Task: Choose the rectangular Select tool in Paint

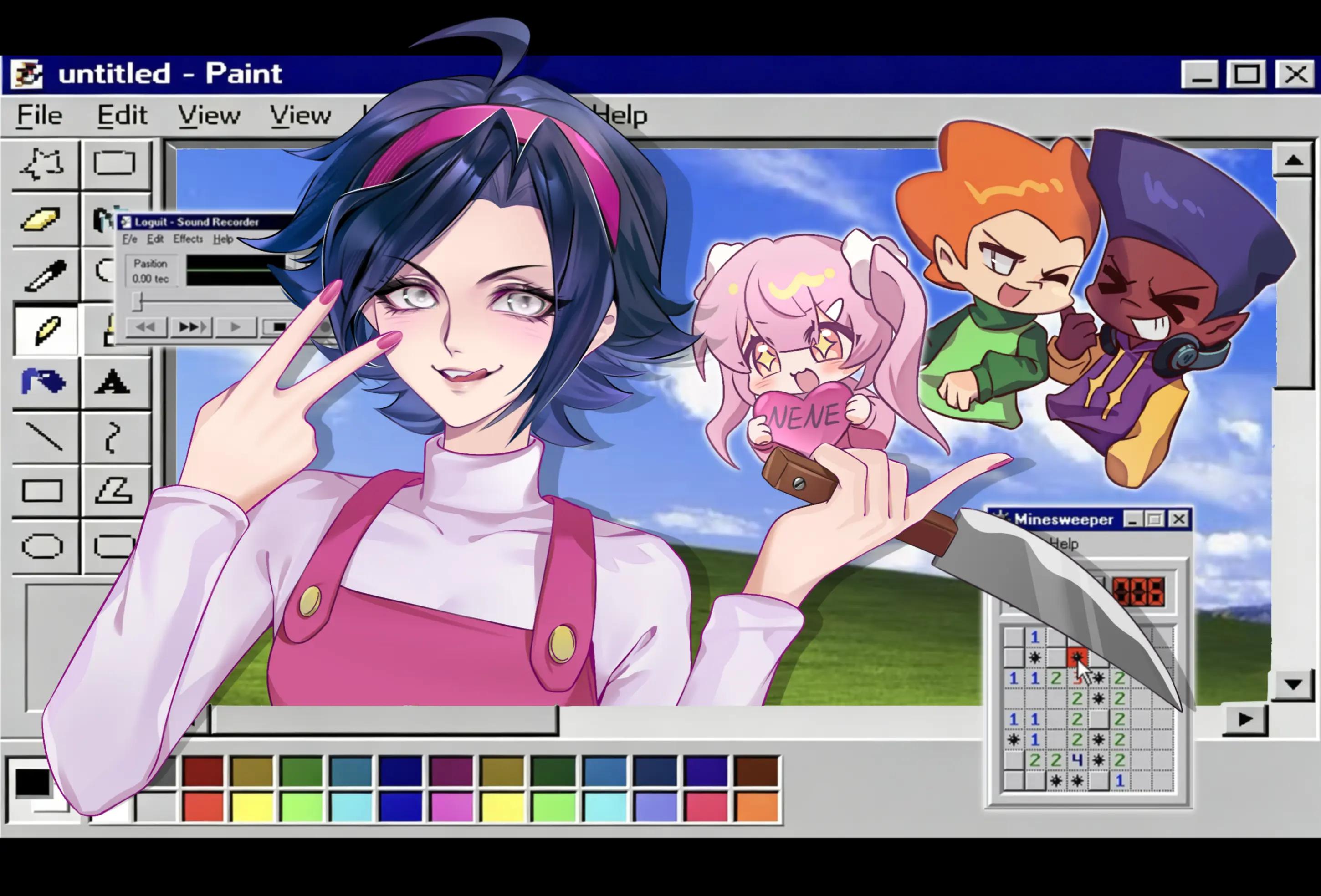Action: (115, 164)
